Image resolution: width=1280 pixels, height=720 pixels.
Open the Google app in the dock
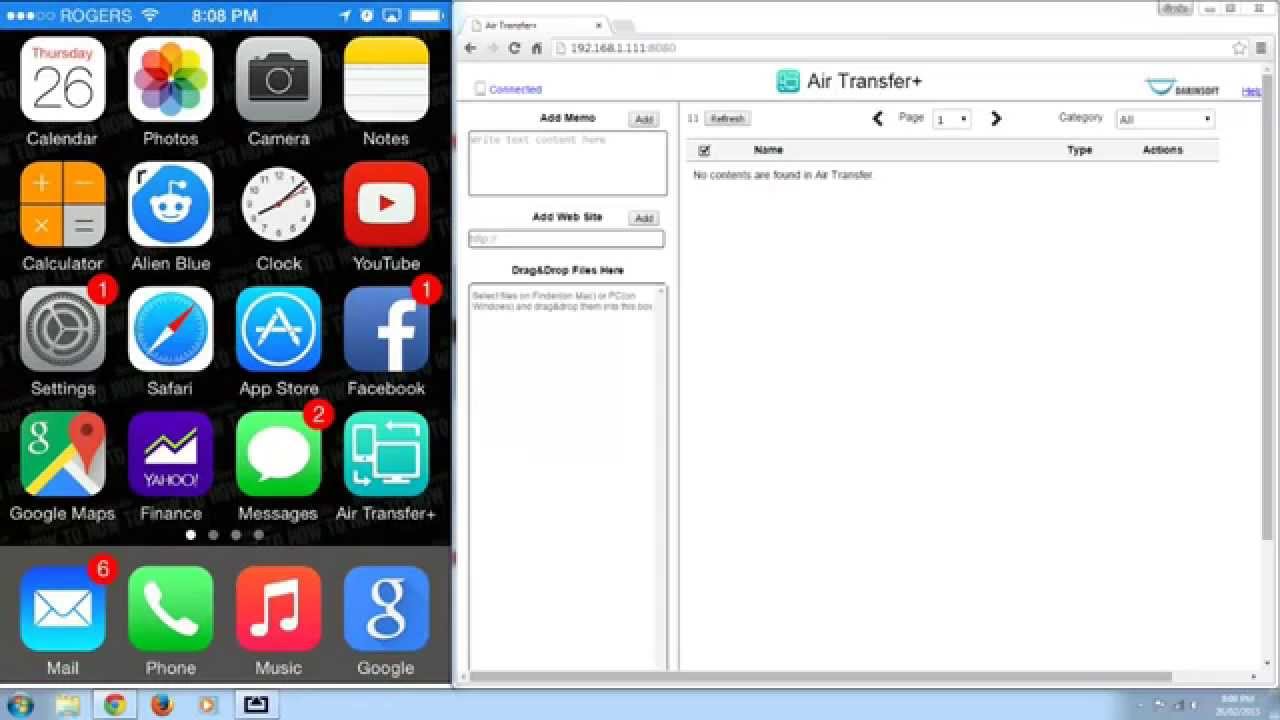click(386, 608)
